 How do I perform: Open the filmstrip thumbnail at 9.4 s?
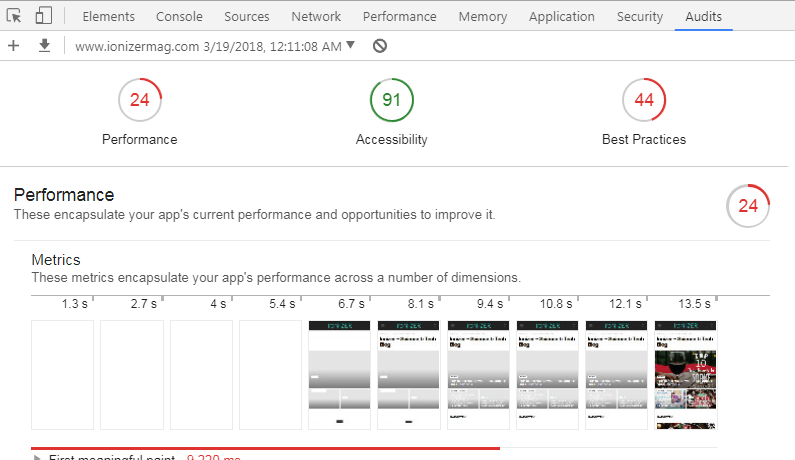coord(478,375)
